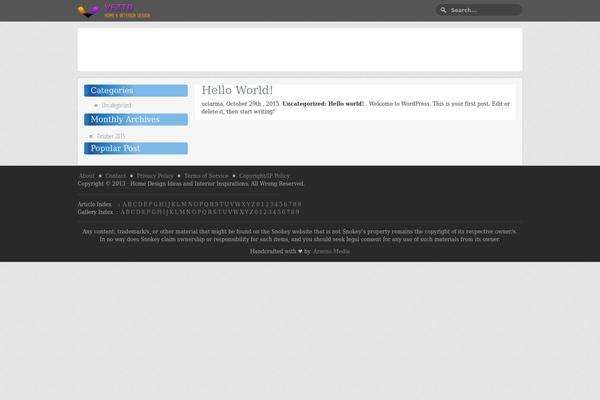Image resolution: width=600 pixels, height=400 pixels.
Task: Click the bold text 'Uncategorized: Hello world!'
Action: click(323, 104)
